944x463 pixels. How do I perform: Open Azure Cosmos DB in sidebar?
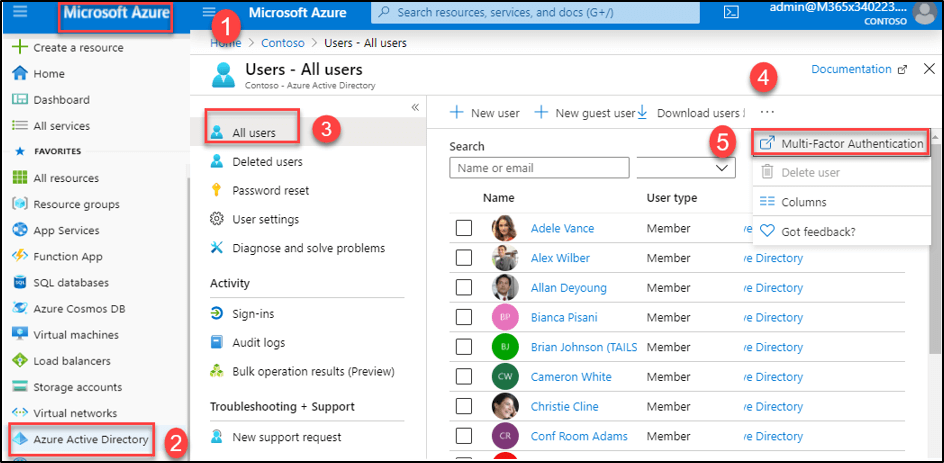[x=79, y=309]
